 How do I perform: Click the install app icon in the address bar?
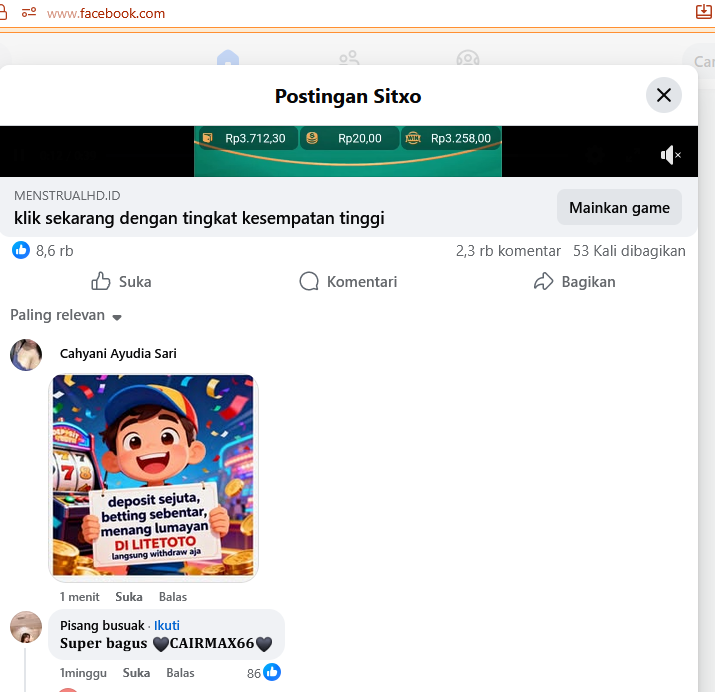click(704, 11)
